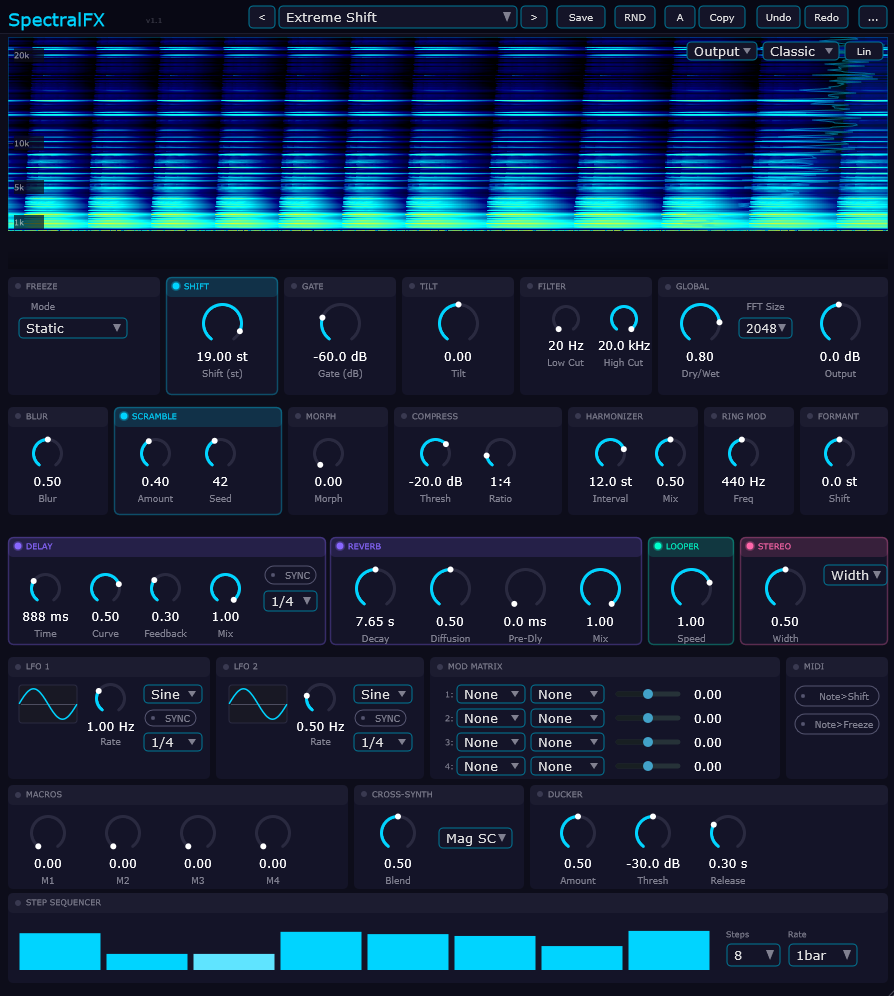Click the Compress Thresh knob
This screenshot has width=894, height=996.
click(x=435, y=454)
